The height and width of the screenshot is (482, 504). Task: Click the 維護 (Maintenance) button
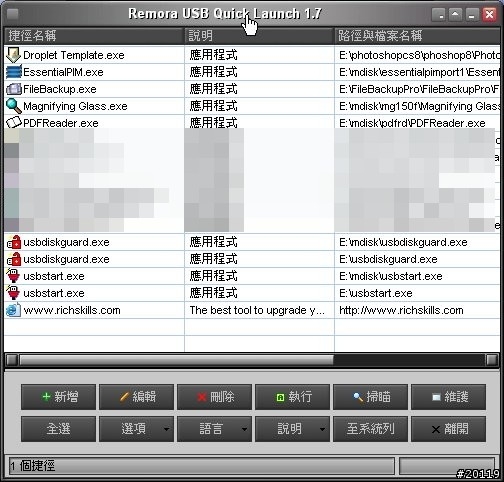coord(448,397)
